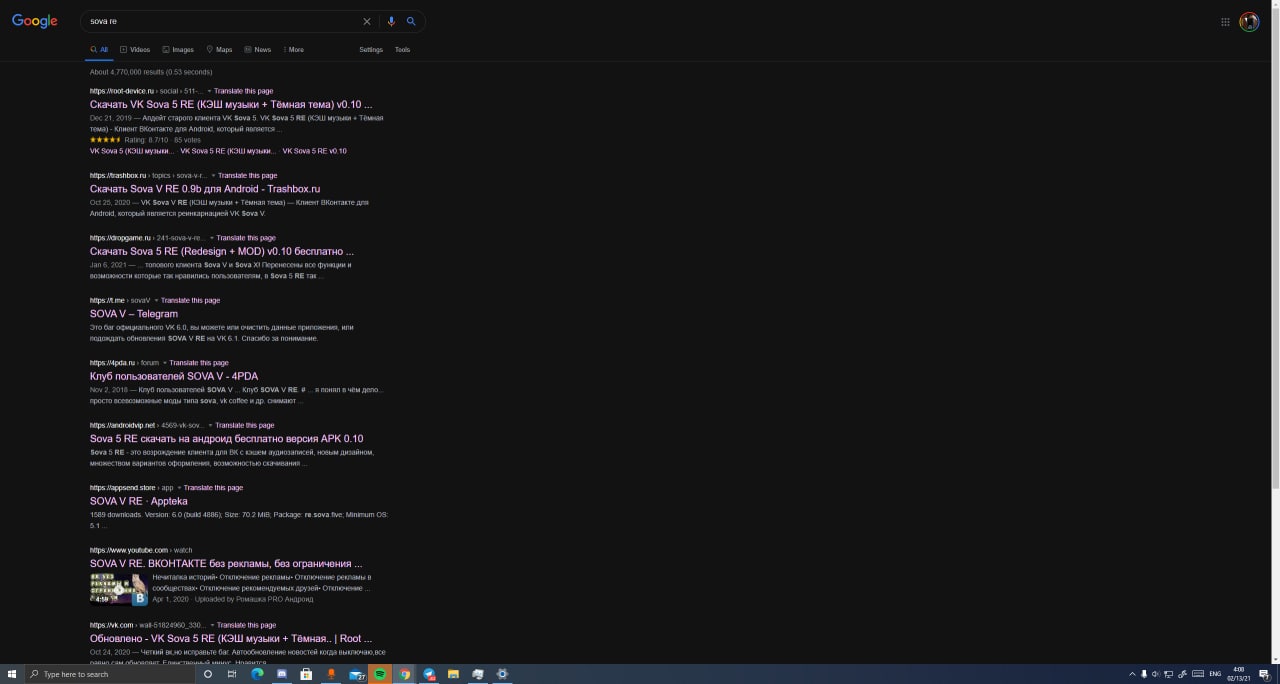Open search Tools
The height and width of the screenshot is (684, 1280).
tap(402, 49)
